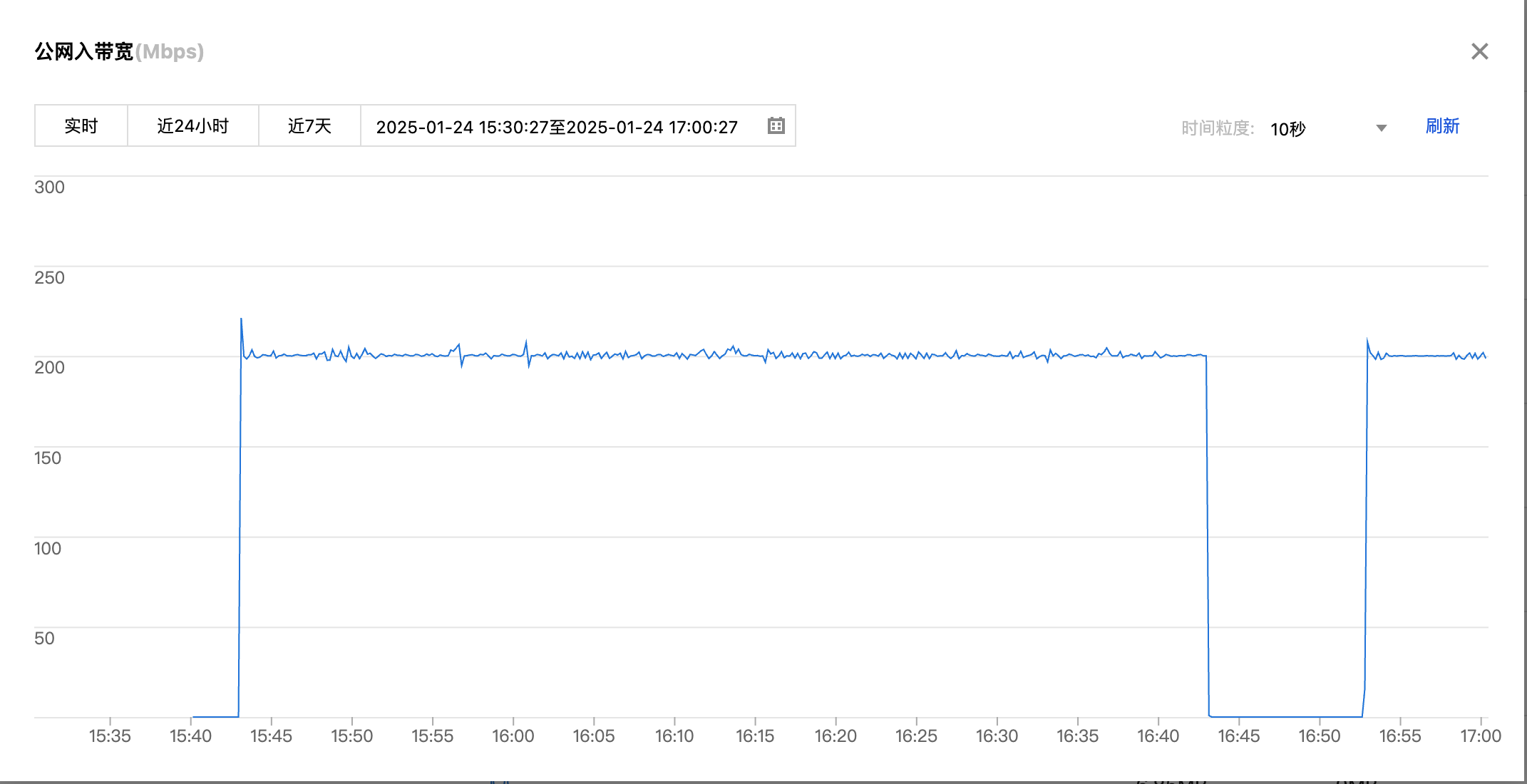Click the 200 y-axis label
Image resolution: width=1527 pixels, height=784 pixels.
tap(49, 368)
